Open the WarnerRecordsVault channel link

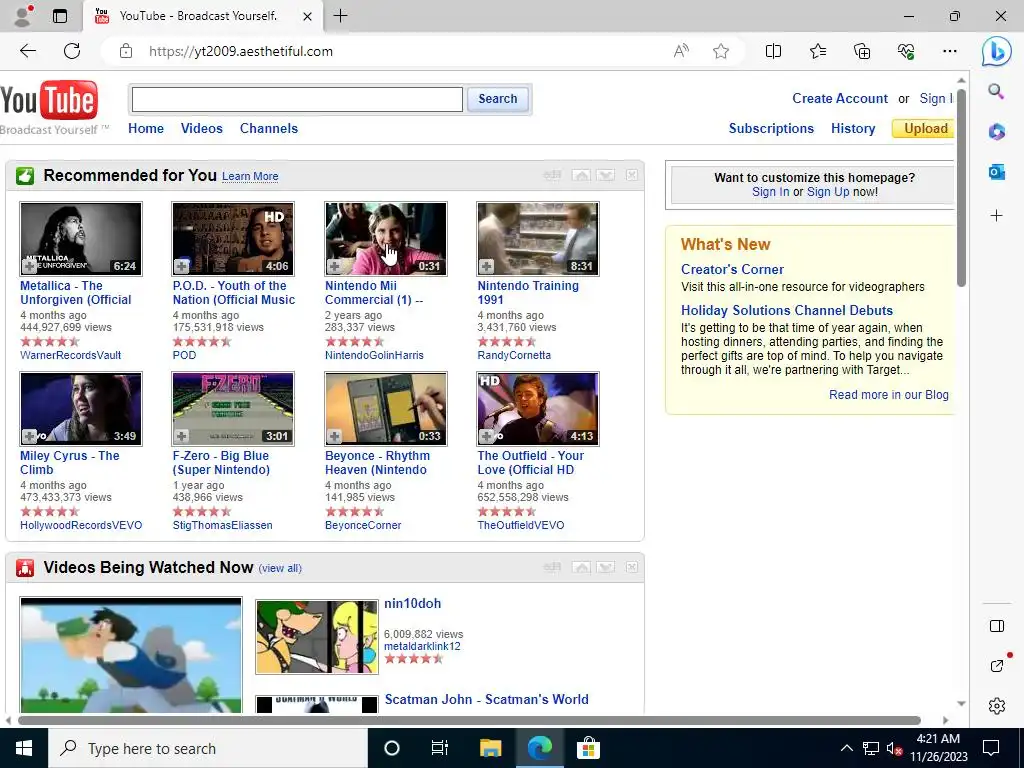[x=71, y=355]
